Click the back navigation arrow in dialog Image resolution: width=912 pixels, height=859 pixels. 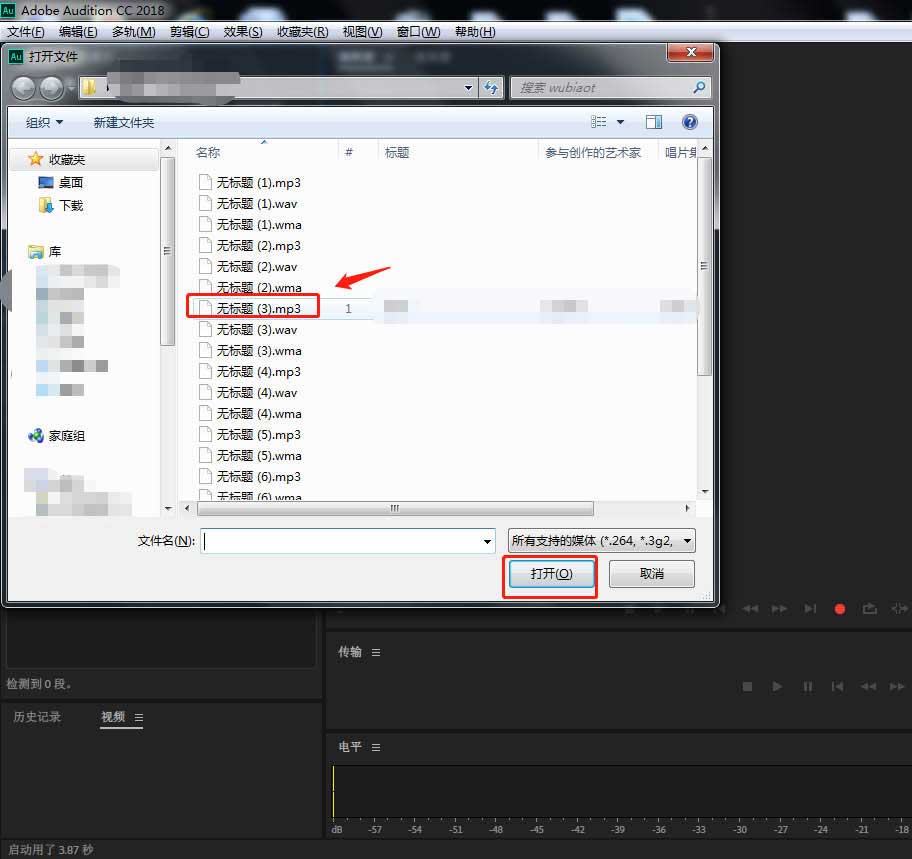tap(24, 88)
